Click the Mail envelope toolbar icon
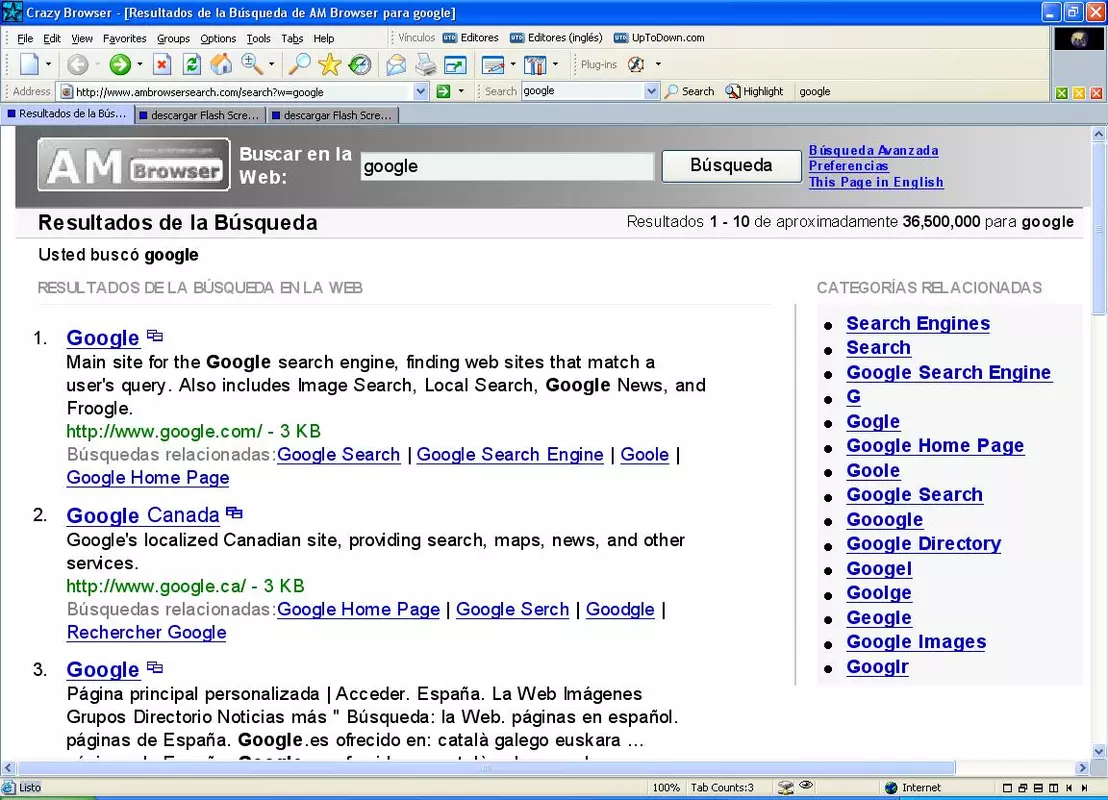 396,64
